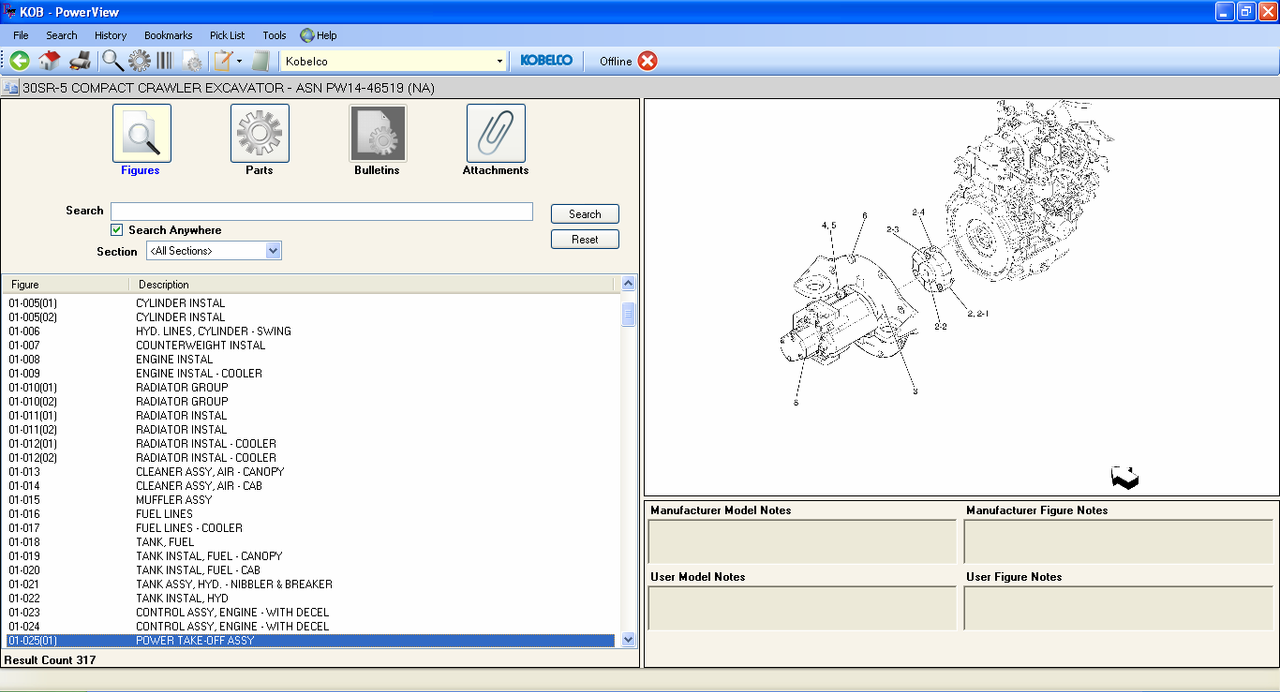Open the Bulletins view icon
The width and height of the screenshot is (1280, 692).
tap(378, 133)
